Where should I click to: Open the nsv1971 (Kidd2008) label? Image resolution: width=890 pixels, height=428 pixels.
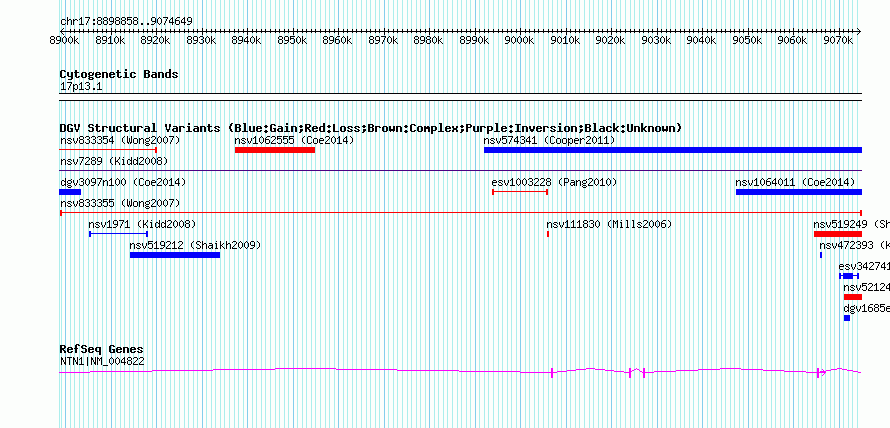(x=142, y=224)
